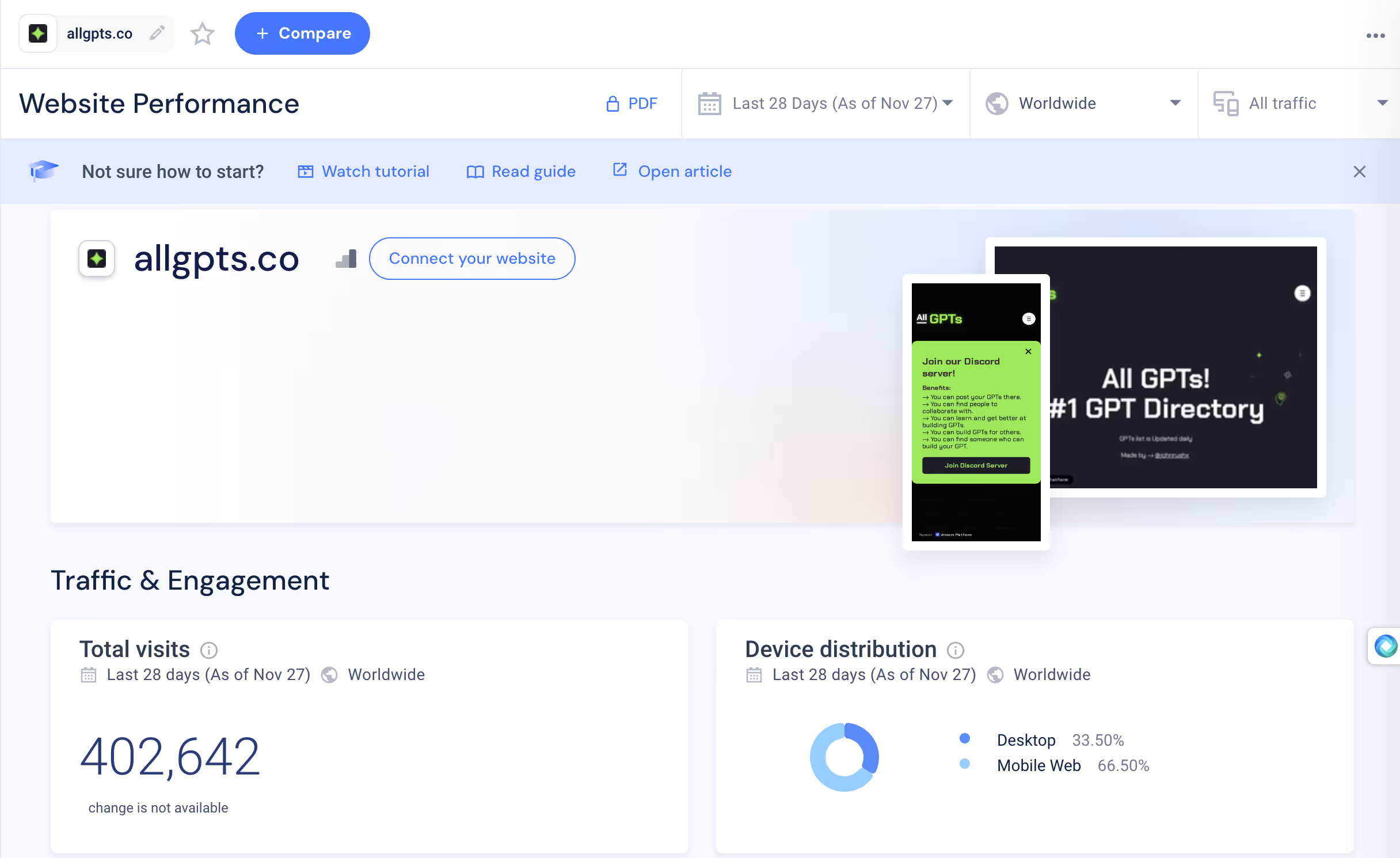Expand the All traffic device dropdown
This screenshot has height=858, width=1400.
(x=1300, y=104)
